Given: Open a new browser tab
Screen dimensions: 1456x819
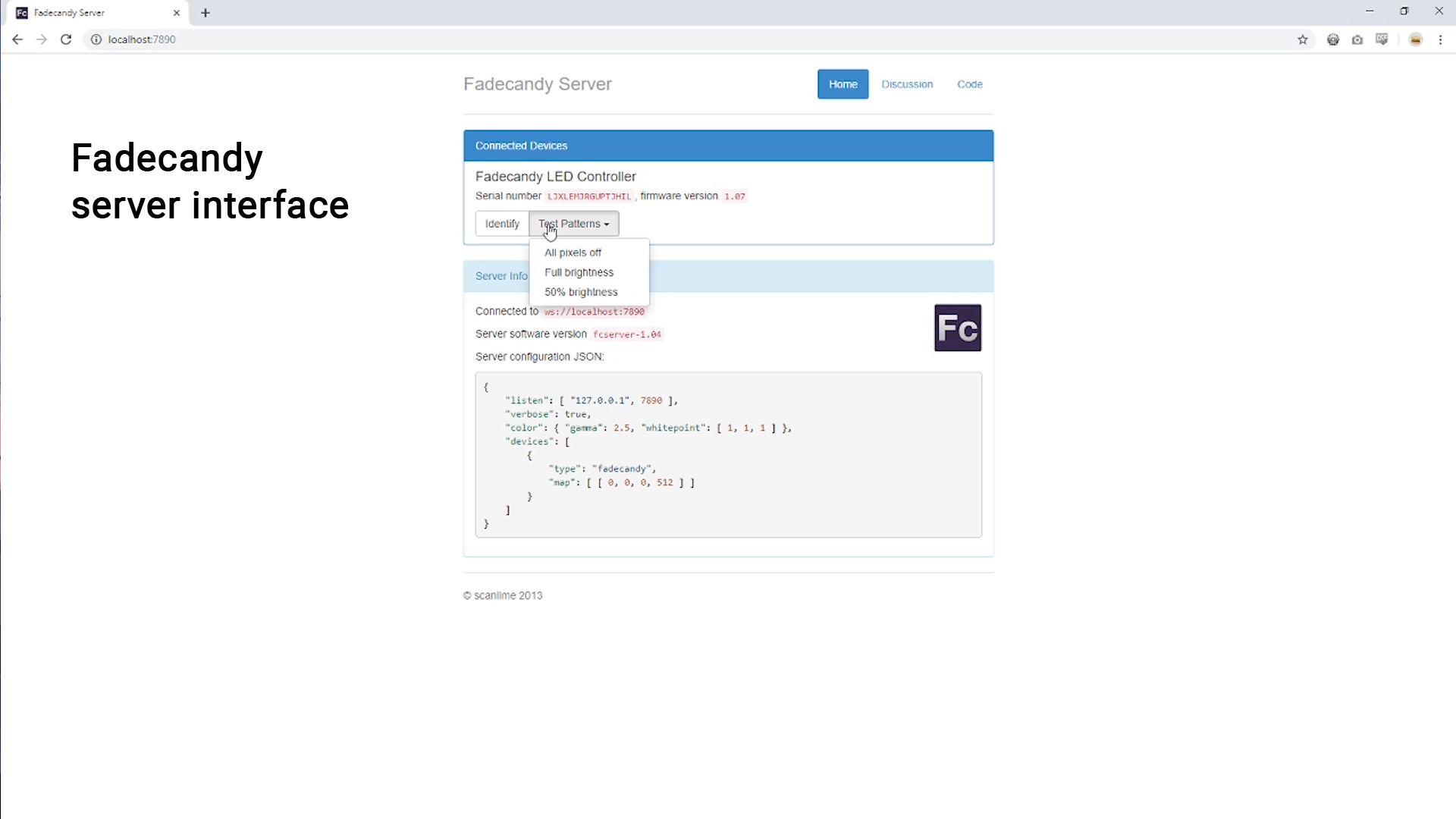Looking at the screenshot, I should (206, 13).
